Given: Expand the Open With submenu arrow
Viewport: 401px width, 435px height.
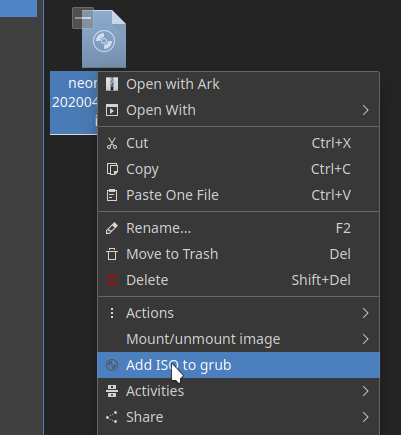Looking at the screenshot, I should [x=365, y=110].
